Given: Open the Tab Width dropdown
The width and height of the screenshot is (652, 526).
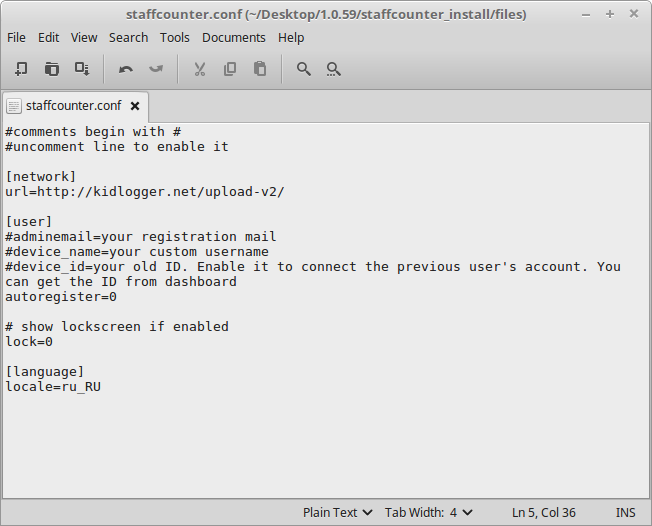Looking at the screenshot, I should [x=428, y=513].
